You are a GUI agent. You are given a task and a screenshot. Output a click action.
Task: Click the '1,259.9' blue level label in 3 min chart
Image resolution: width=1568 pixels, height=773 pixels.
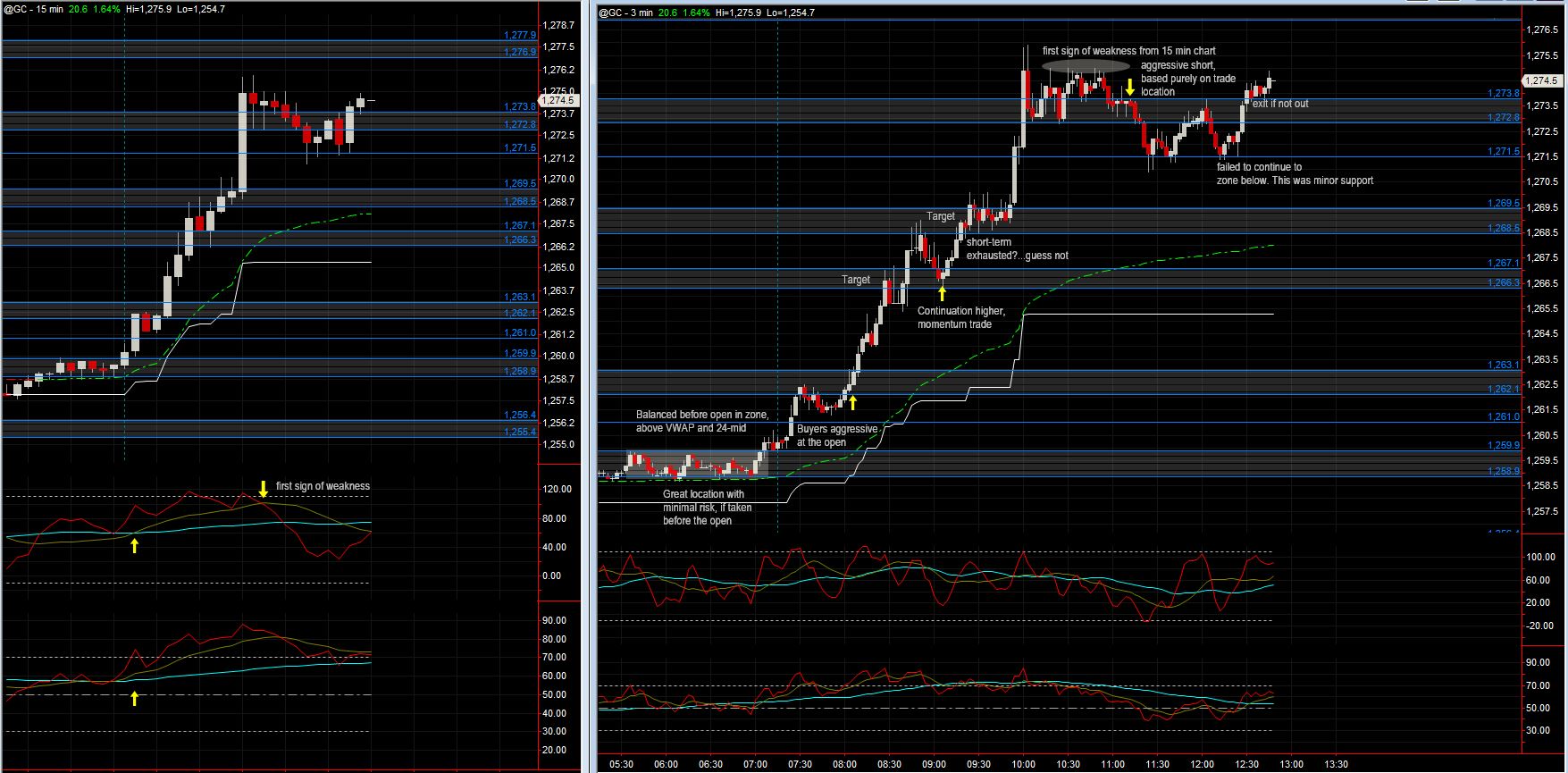tap(1503, 445)
